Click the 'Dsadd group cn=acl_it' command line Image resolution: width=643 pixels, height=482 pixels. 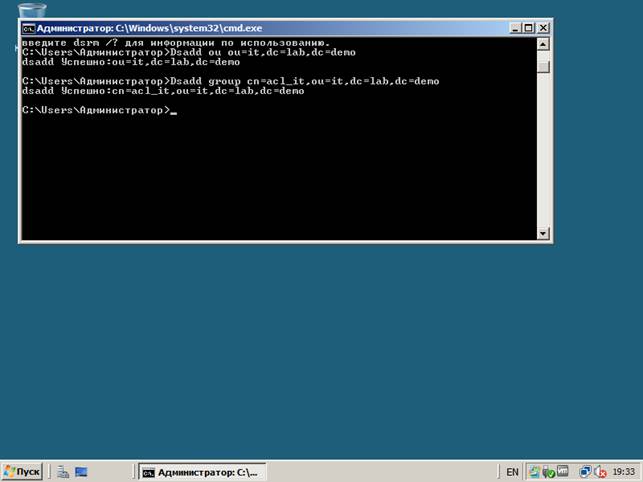pos(230,81)
